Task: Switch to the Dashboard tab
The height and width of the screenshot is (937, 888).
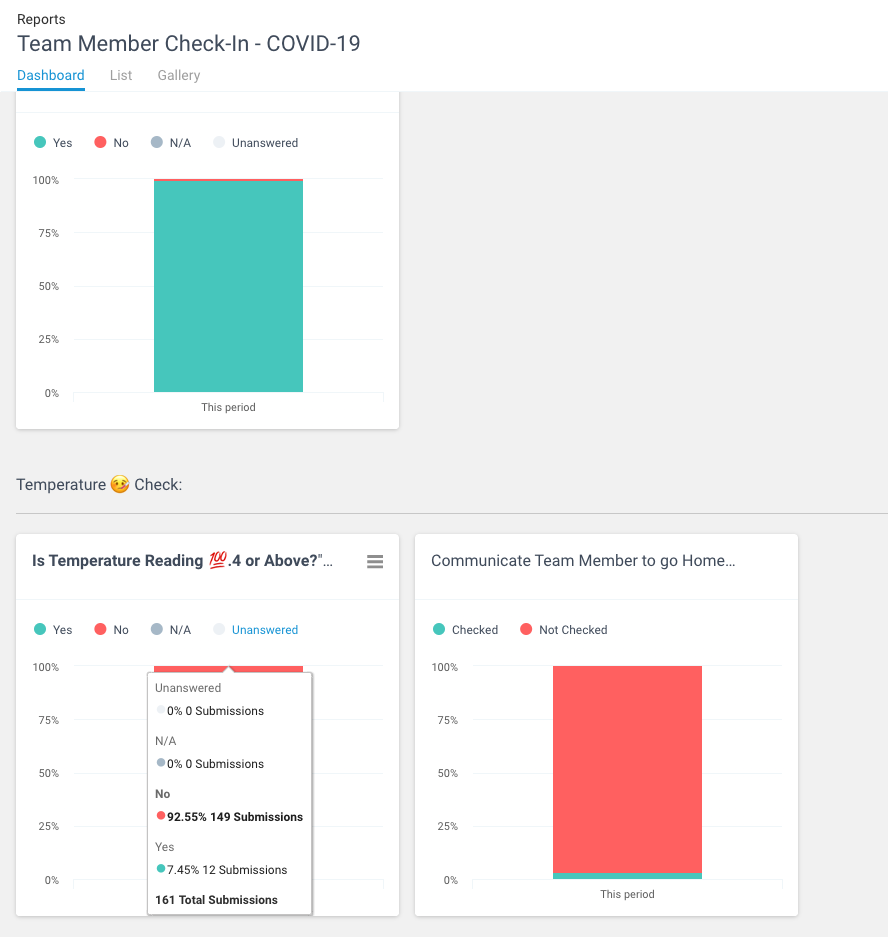Action: (51, 75)
